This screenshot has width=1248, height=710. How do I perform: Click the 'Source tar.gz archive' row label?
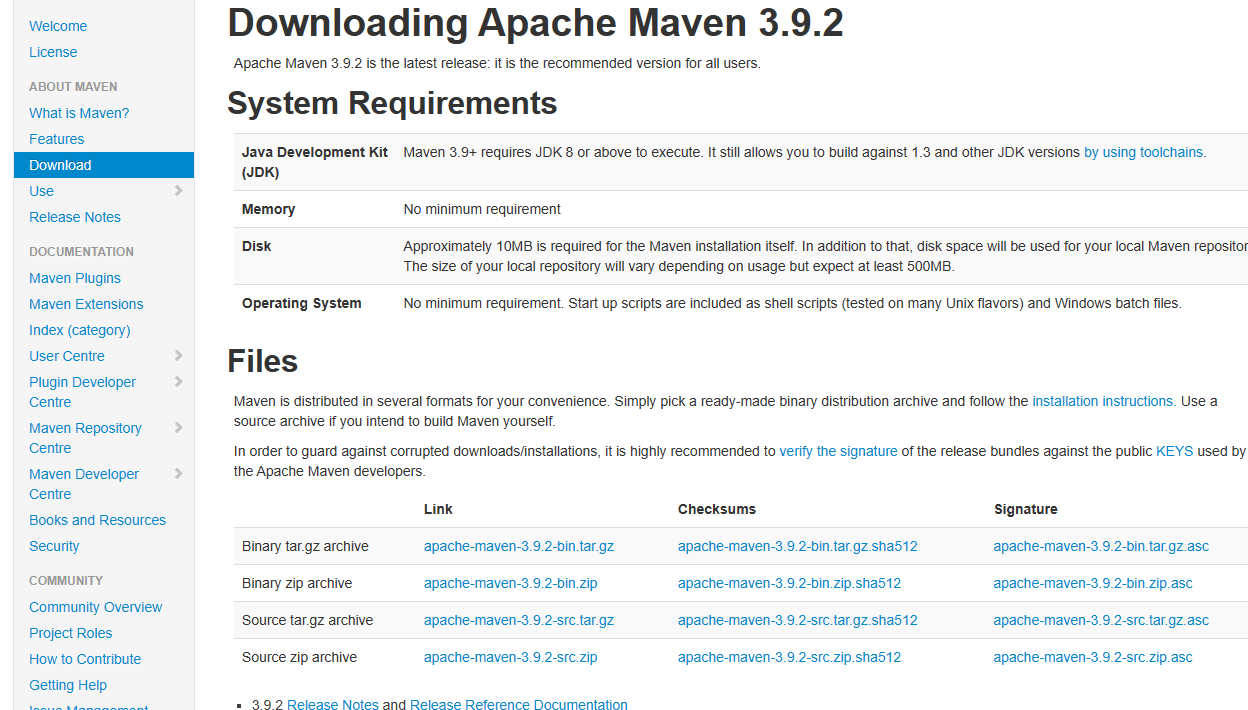(x=307, y=620)
